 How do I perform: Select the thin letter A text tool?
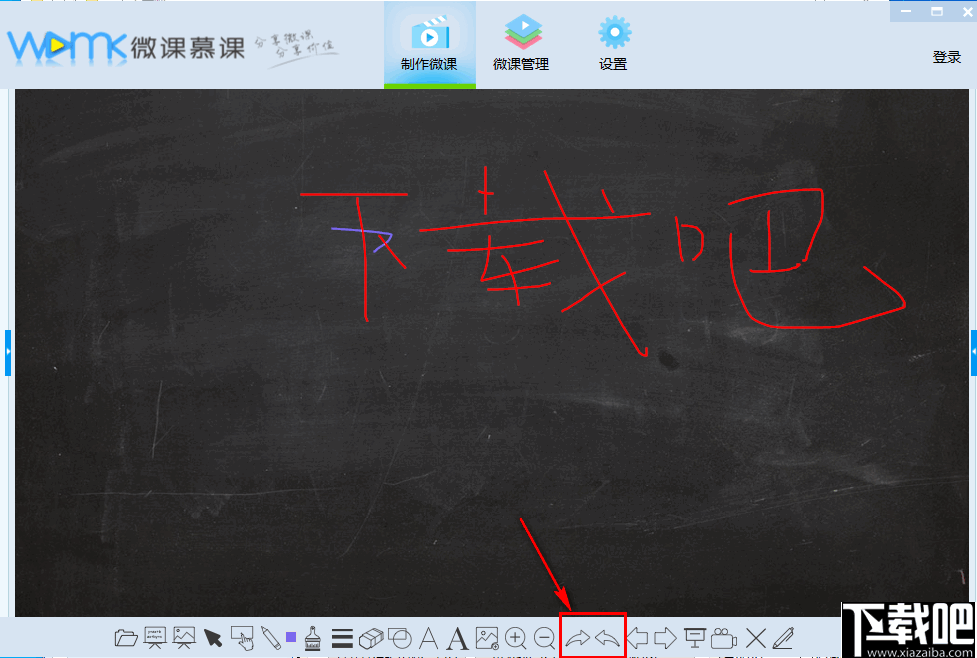428,638
